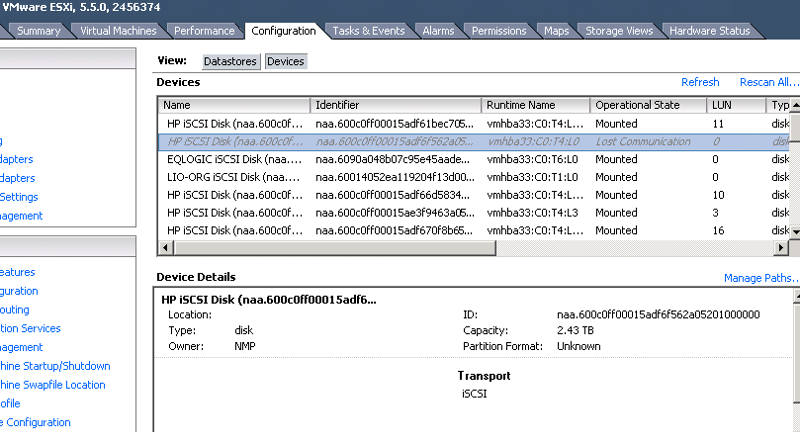Screen dimensions: 800x432
Task: Select the Configuration tab
Action: [283, 31]
